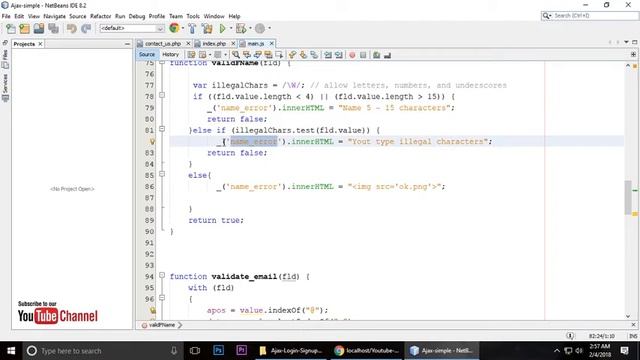Click the Stop Macro Recording icon
Viewport: 640px width, 360px height.
coord(363,55)
